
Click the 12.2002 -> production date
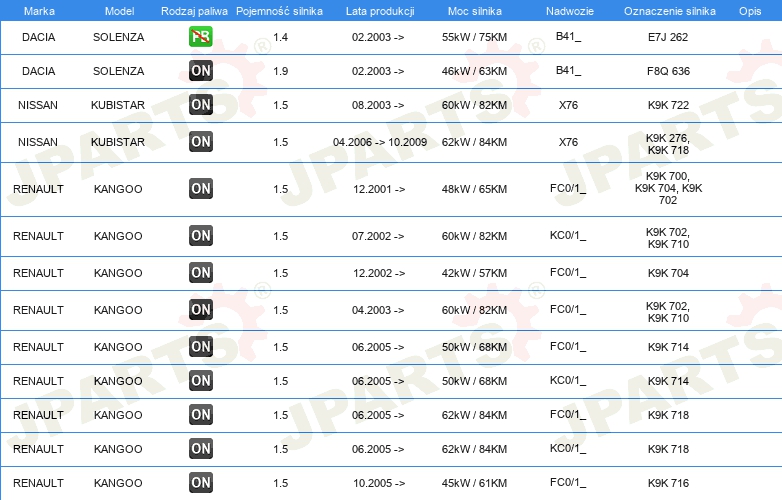pos(379,273)
